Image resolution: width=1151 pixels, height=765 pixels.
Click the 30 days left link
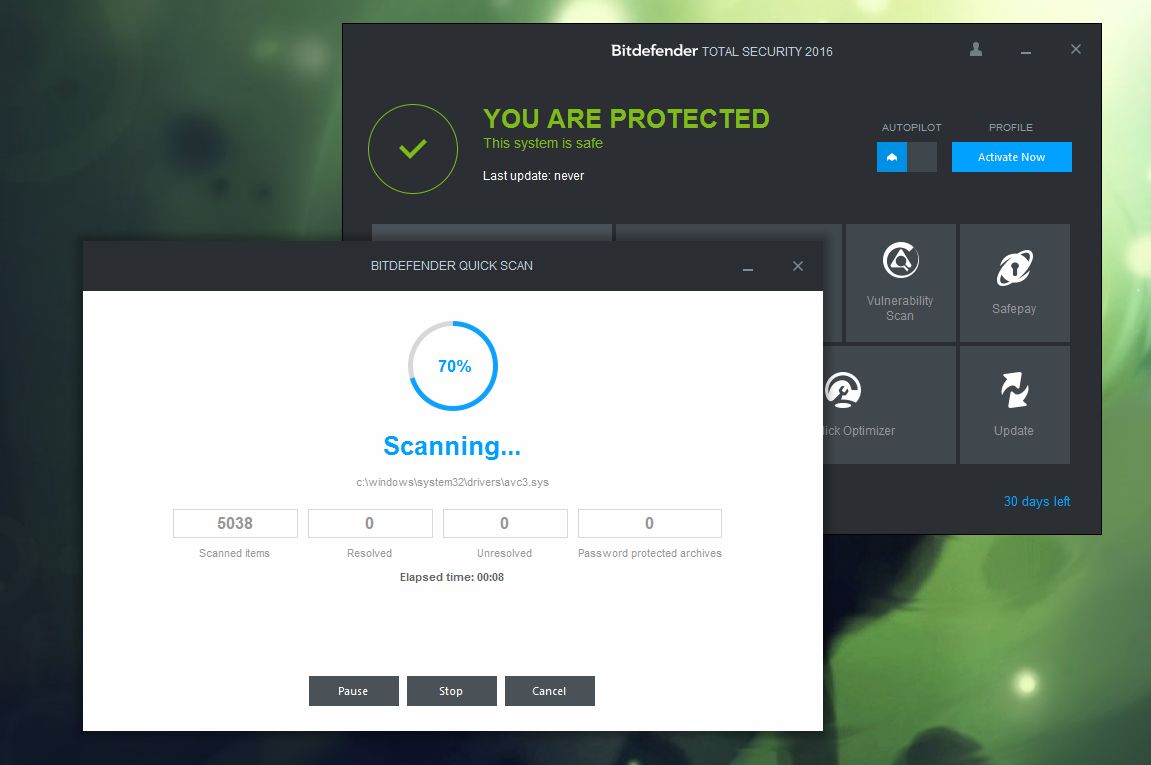click(1036, 501)
